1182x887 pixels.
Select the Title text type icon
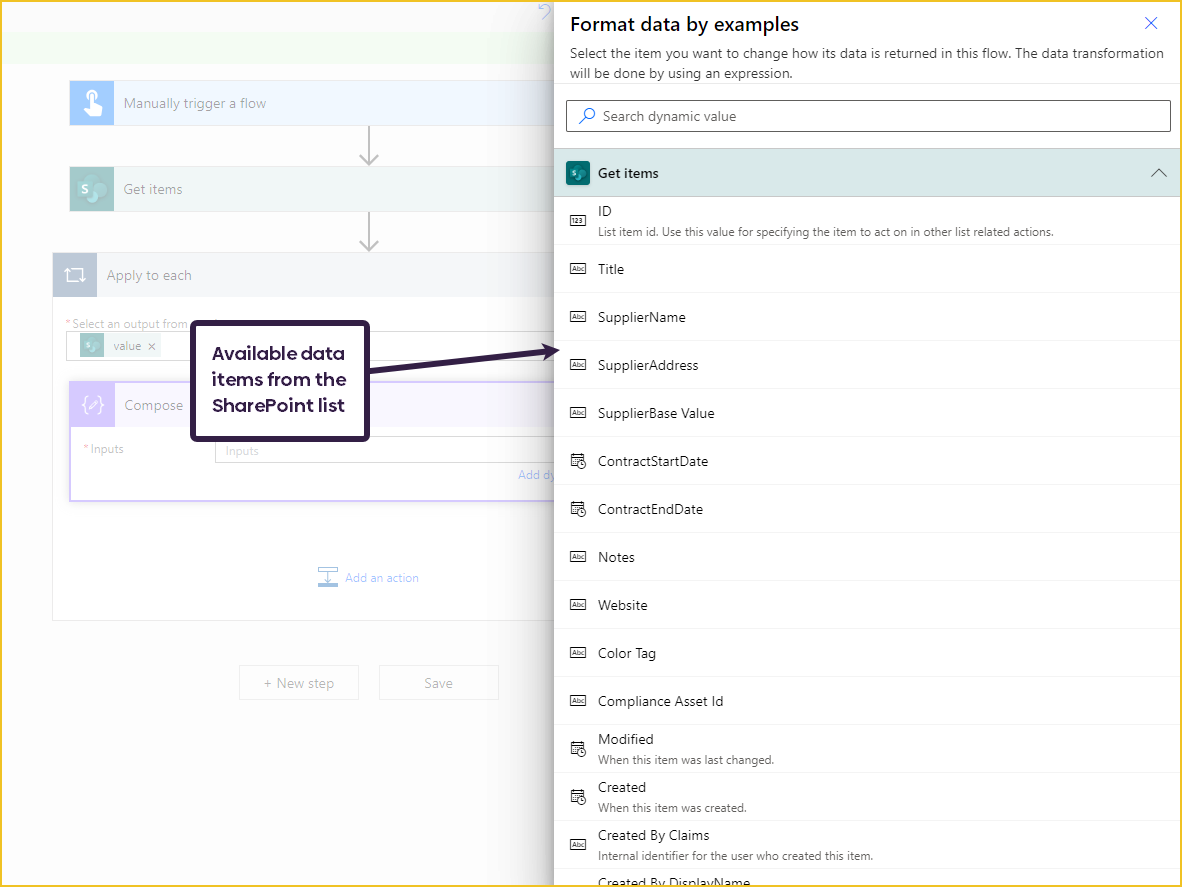578,269
